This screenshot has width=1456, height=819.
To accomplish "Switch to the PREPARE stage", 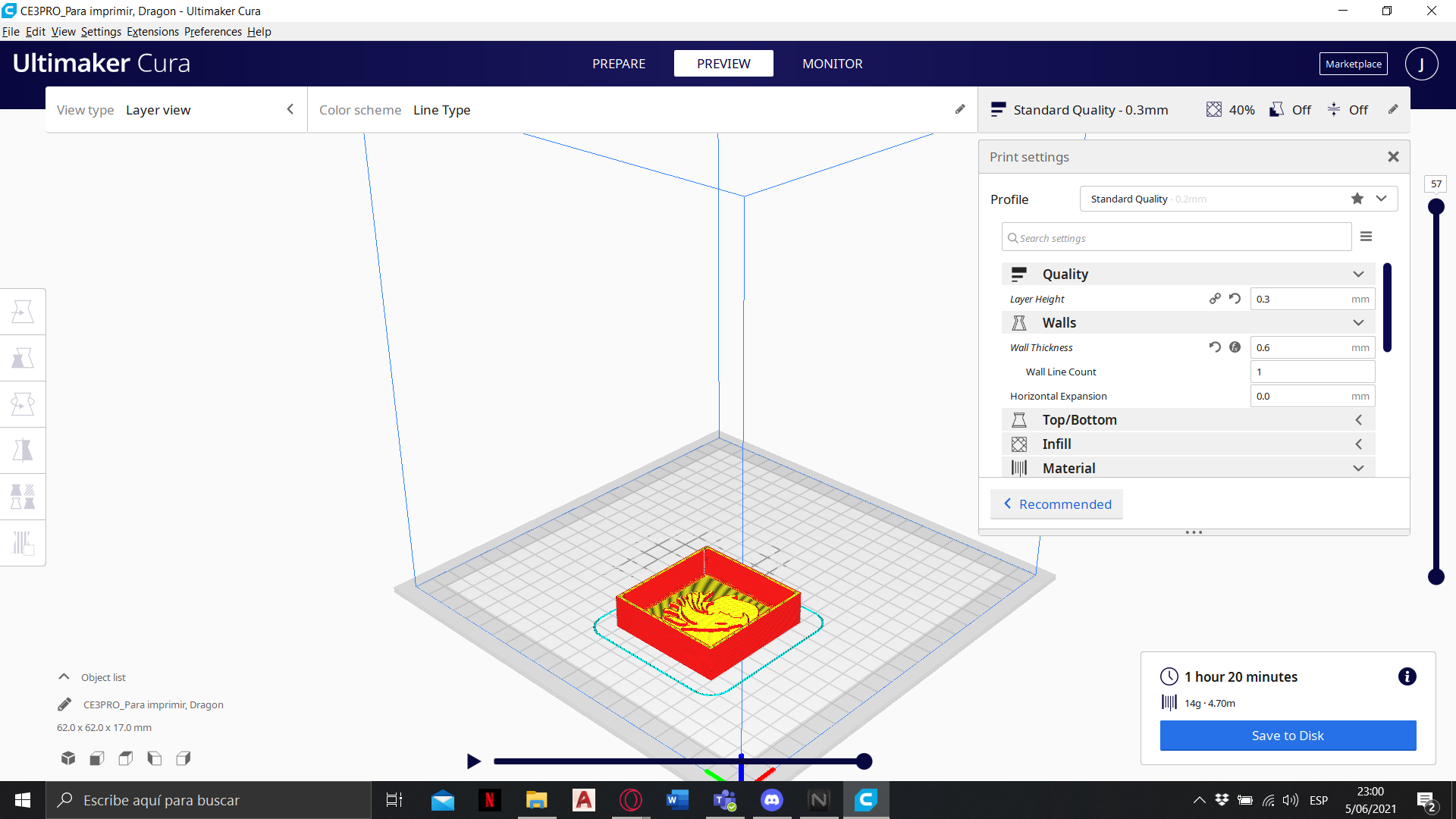I will pos(619,64).
